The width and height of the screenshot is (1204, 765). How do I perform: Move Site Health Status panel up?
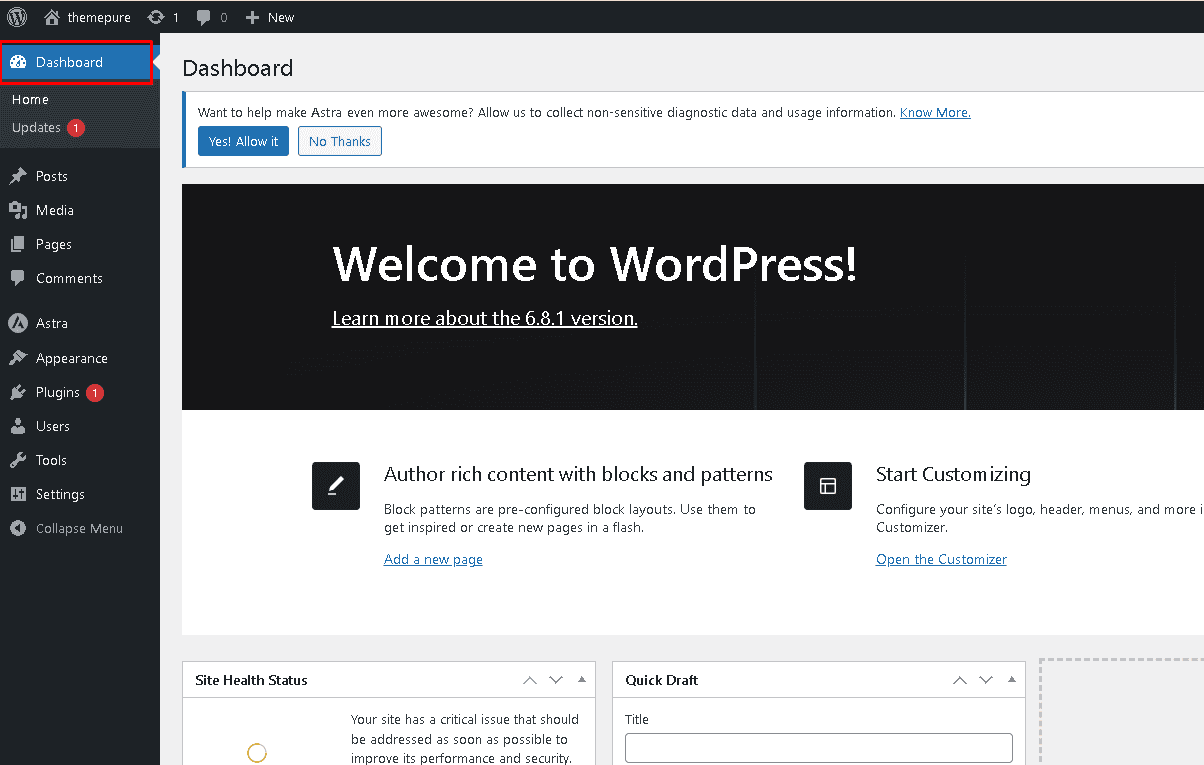pos(530,680)
